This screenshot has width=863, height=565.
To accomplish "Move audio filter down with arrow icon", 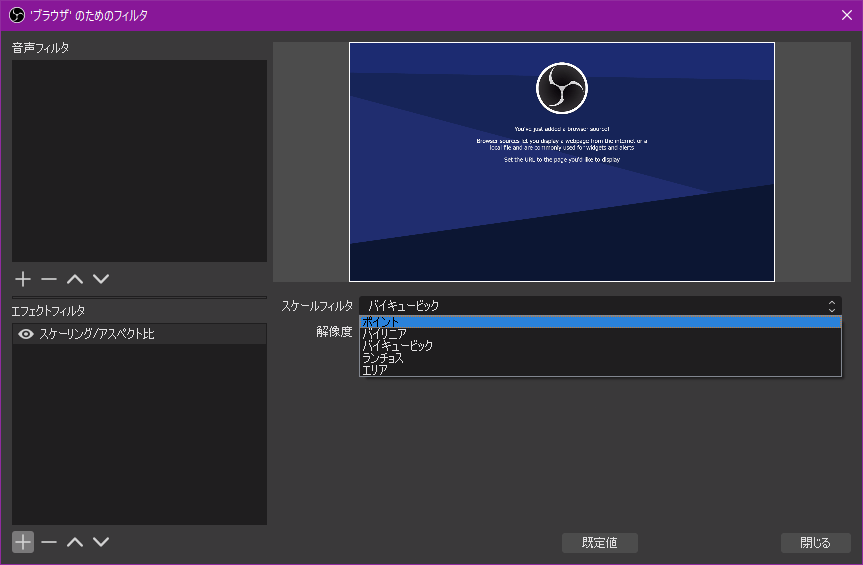I will (101, 279).
